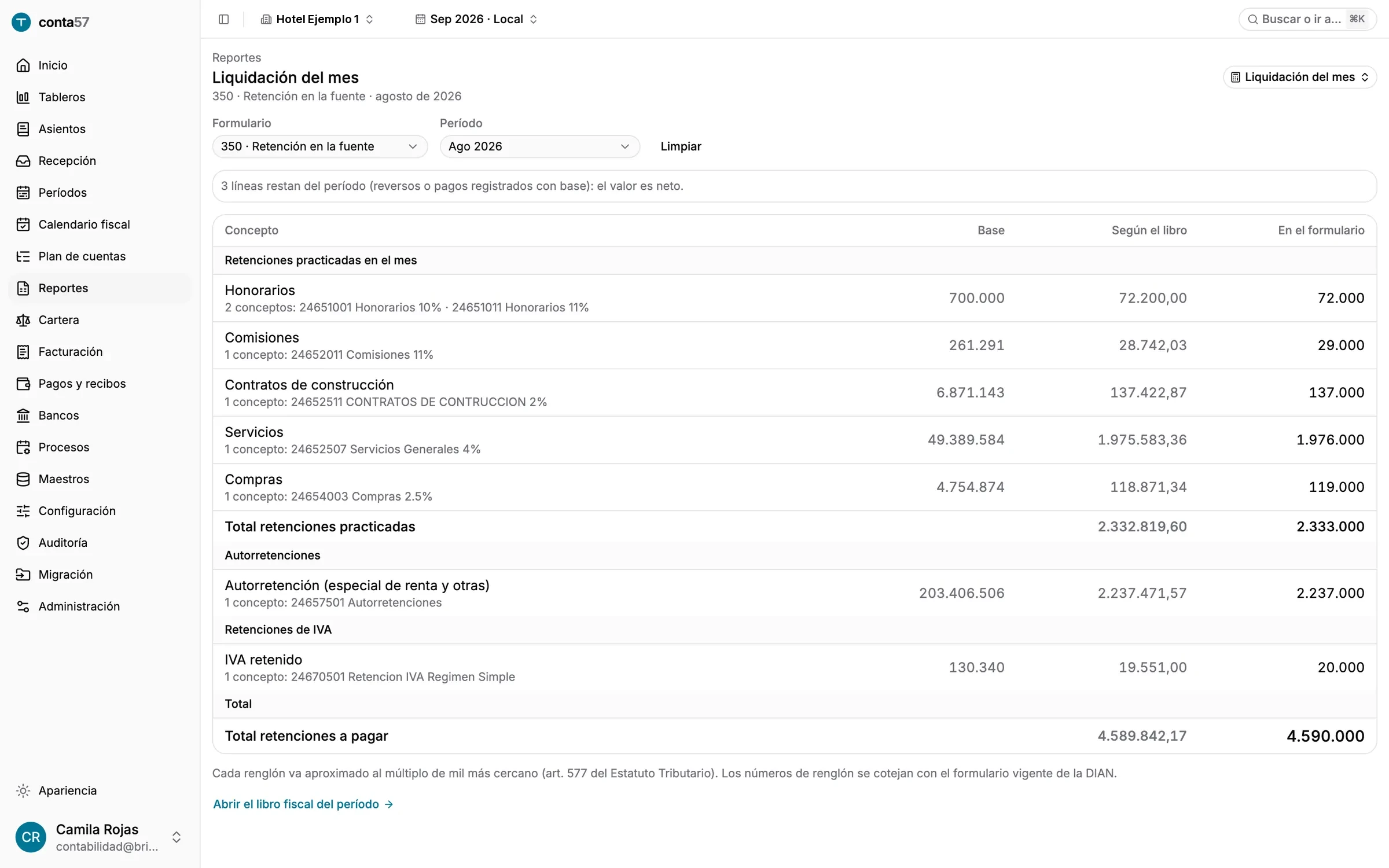
Task: Click the 4.590.000 total value
Action: (1325, 736)
